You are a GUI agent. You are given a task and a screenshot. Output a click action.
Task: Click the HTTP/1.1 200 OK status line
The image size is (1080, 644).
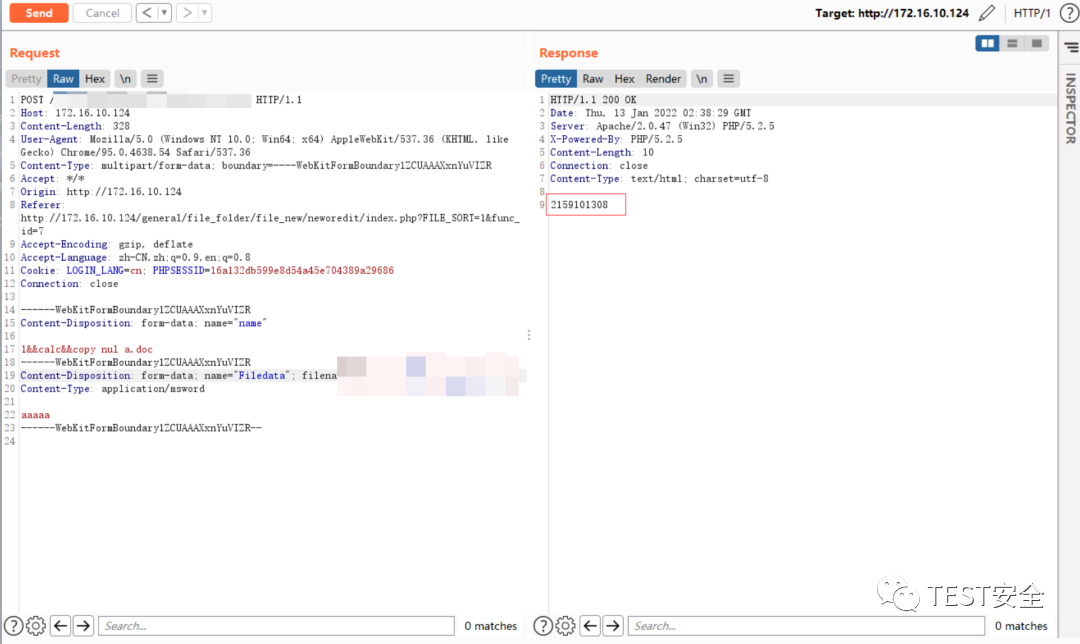coord(593,100)
